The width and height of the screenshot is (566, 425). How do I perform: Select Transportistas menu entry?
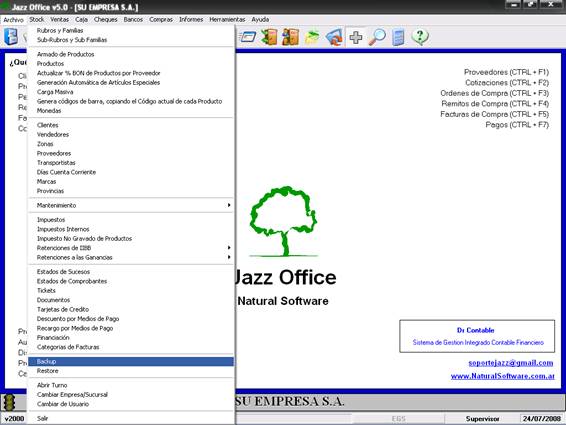(131, 162)
